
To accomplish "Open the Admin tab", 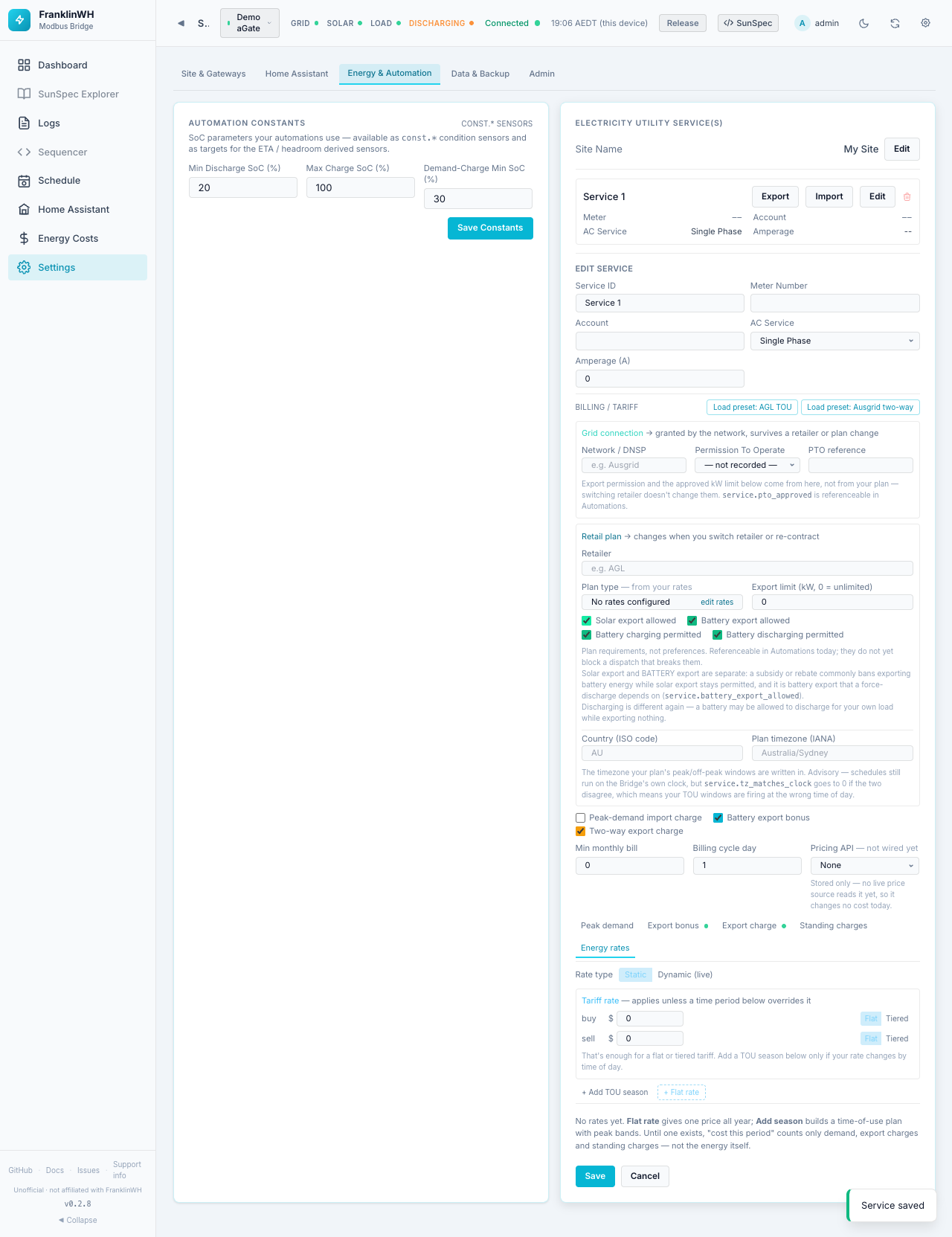I will [541, 74].
